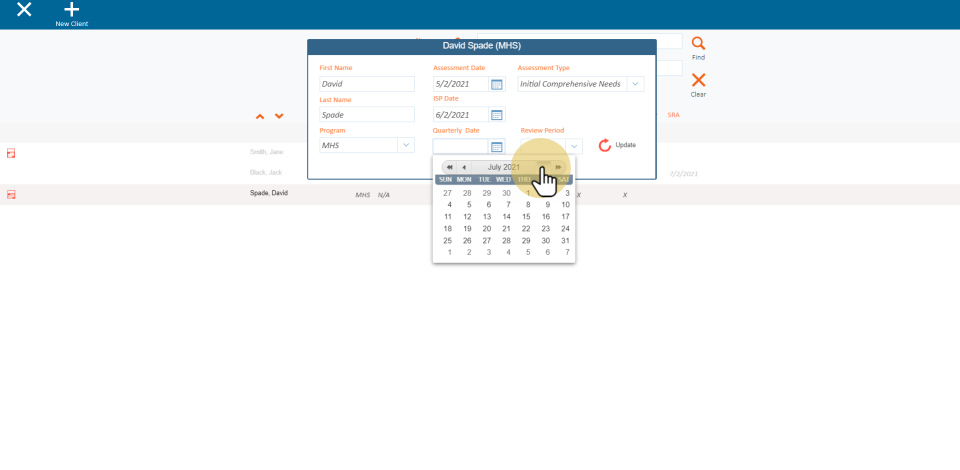Open the Assessment Date calendar picker
Image resolution: width=960 pixels, height=470 pixels.
click(497, 84)
